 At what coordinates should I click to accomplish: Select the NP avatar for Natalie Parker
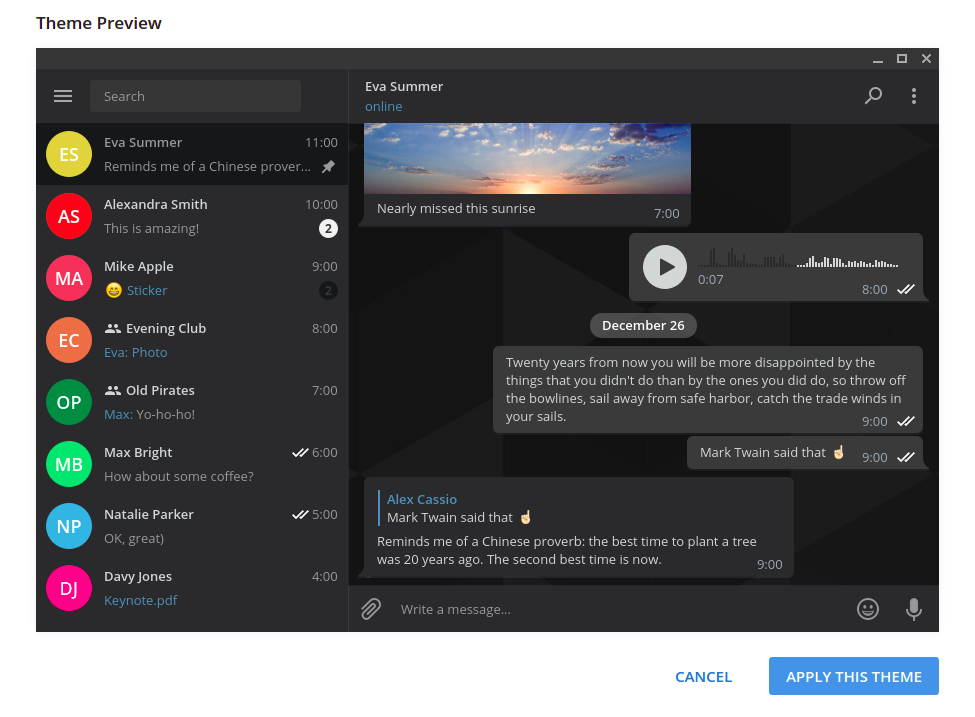tap(69, 526)
